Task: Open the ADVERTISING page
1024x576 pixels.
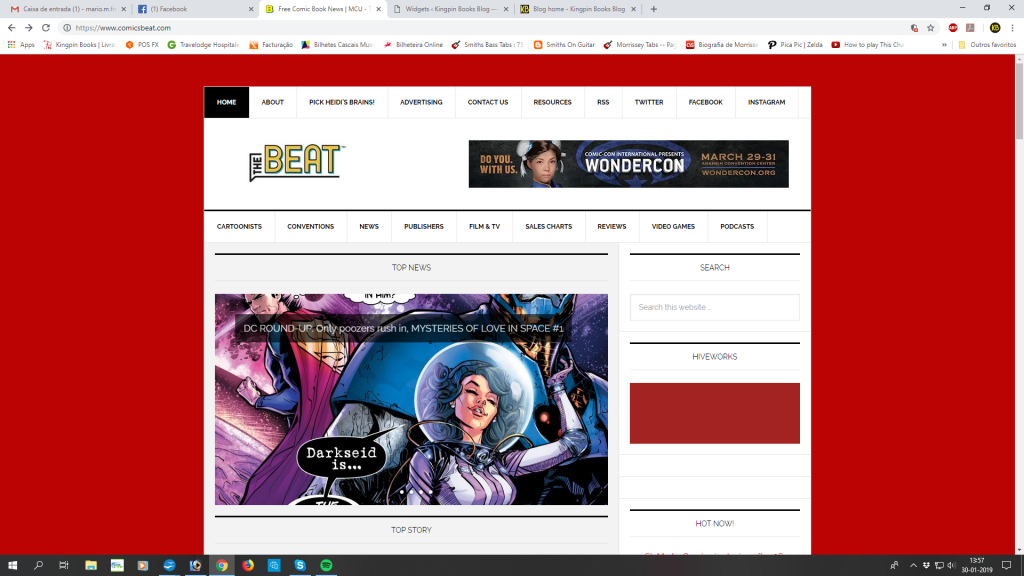Action: pos(421,103)
